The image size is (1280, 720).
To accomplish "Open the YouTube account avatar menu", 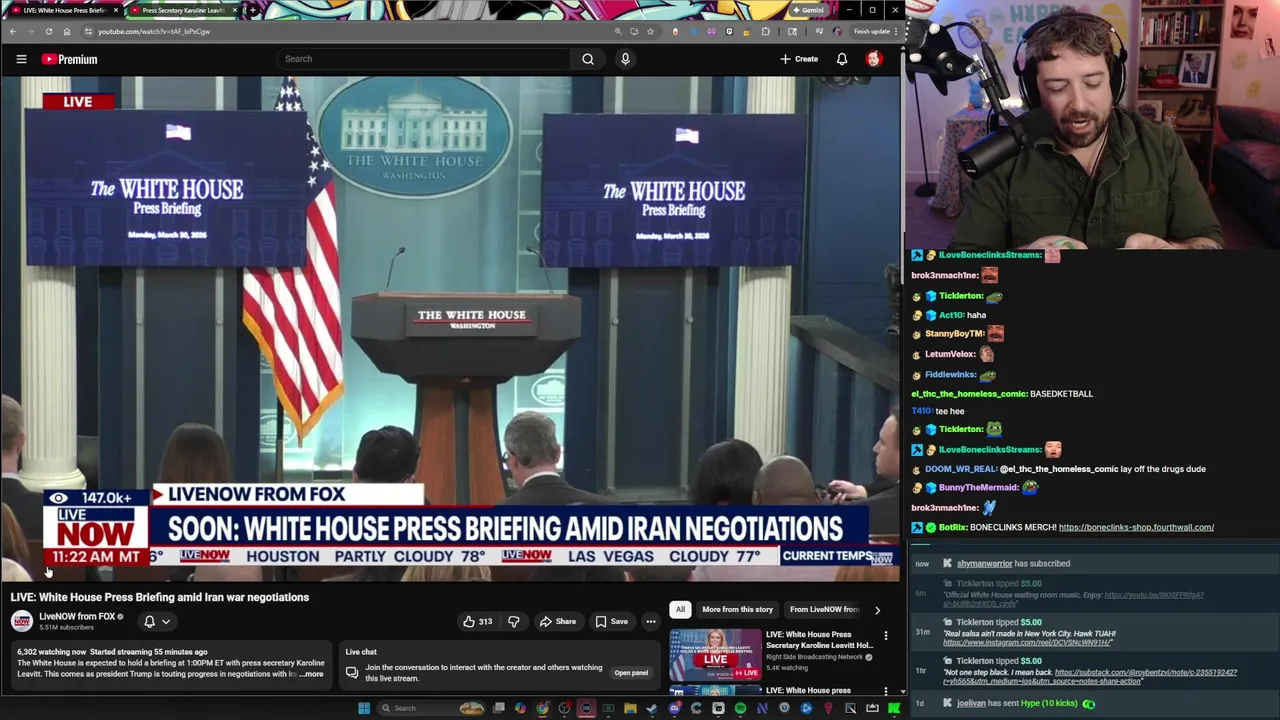I will point(874,59).
